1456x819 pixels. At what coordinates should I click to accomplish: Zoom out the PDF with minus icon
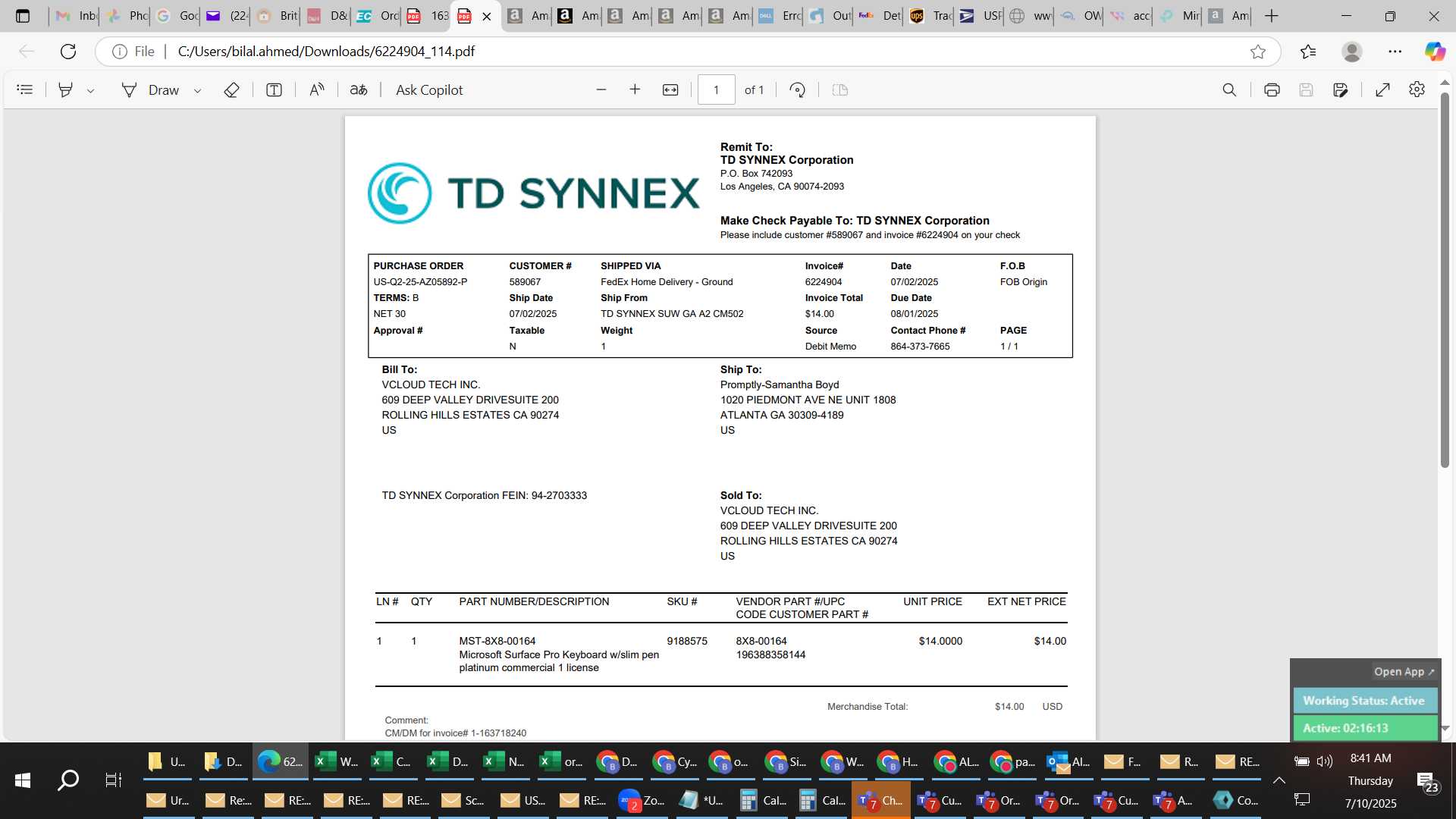pyautogui.click(x=601, y=89)
